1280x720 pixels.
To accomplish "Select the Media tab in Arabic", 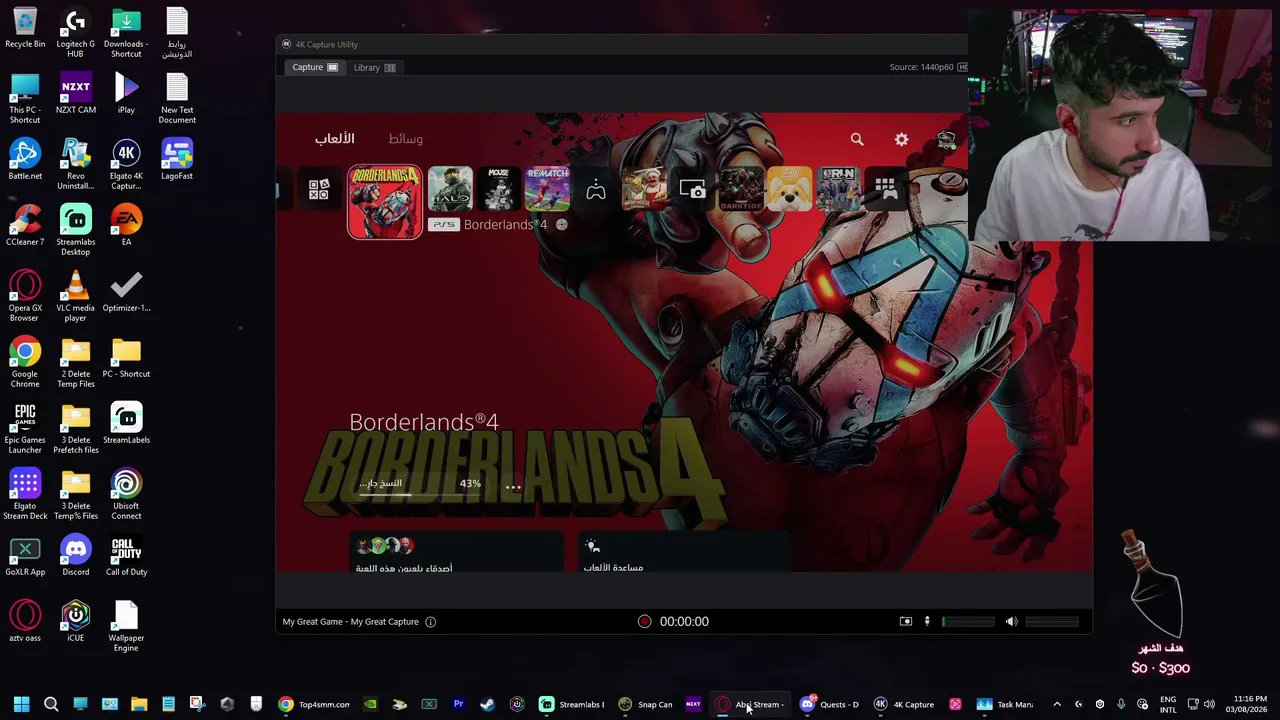I will tap(405, 139).
